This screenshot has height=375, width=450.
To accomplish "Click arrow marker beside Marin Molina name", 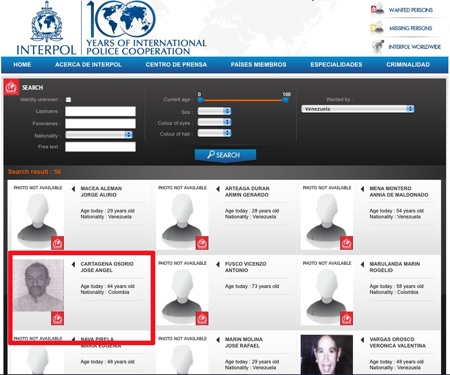I will pos(218,340).
